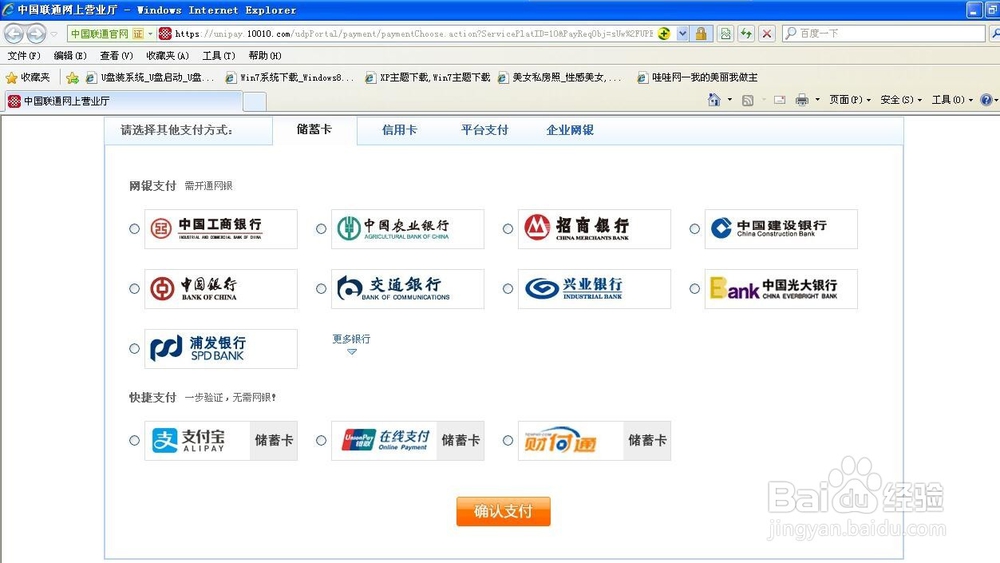Select the 支付宝 储蓄卡 radio button
This screenshot has height=563, width=1000.
(135, 440)
